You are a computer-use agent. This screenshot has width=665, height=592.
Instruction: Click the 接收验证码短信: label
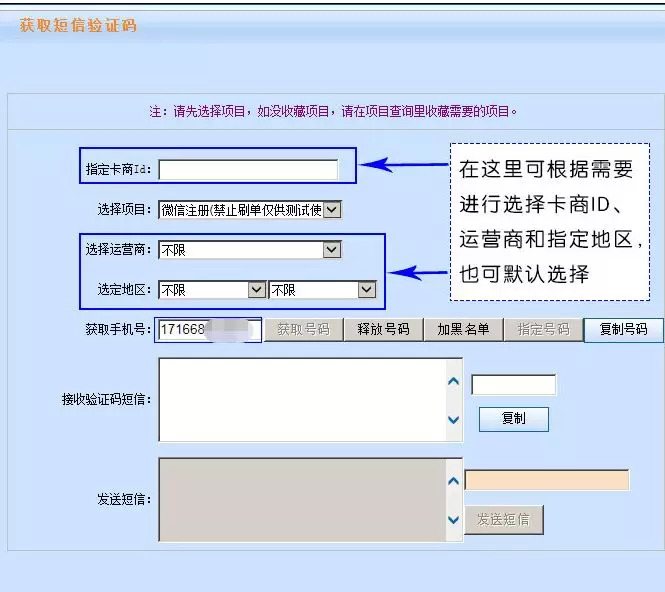click(106, 399)
